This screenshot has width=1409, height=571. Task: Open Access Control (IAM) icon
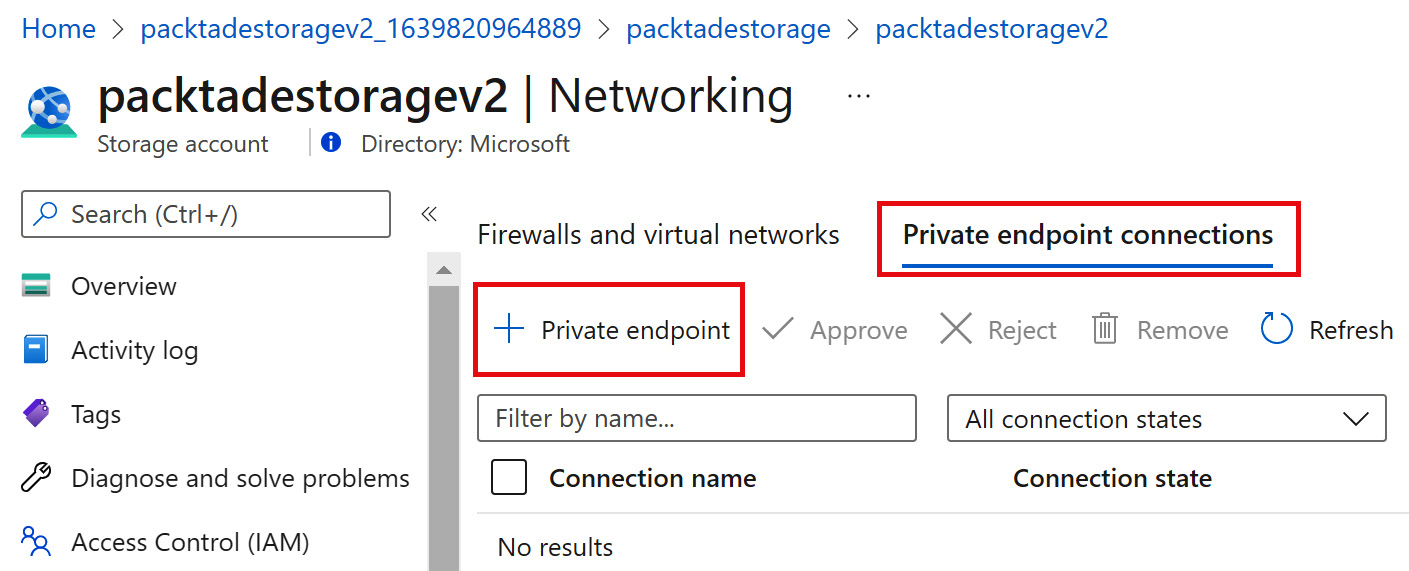[x=36, y=542]
